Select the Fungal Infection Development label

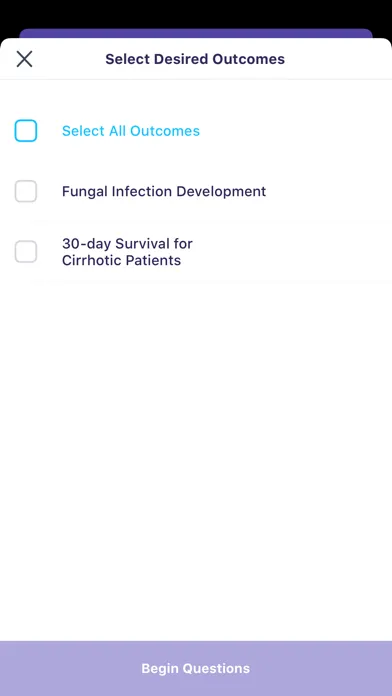tap(164, 191)
